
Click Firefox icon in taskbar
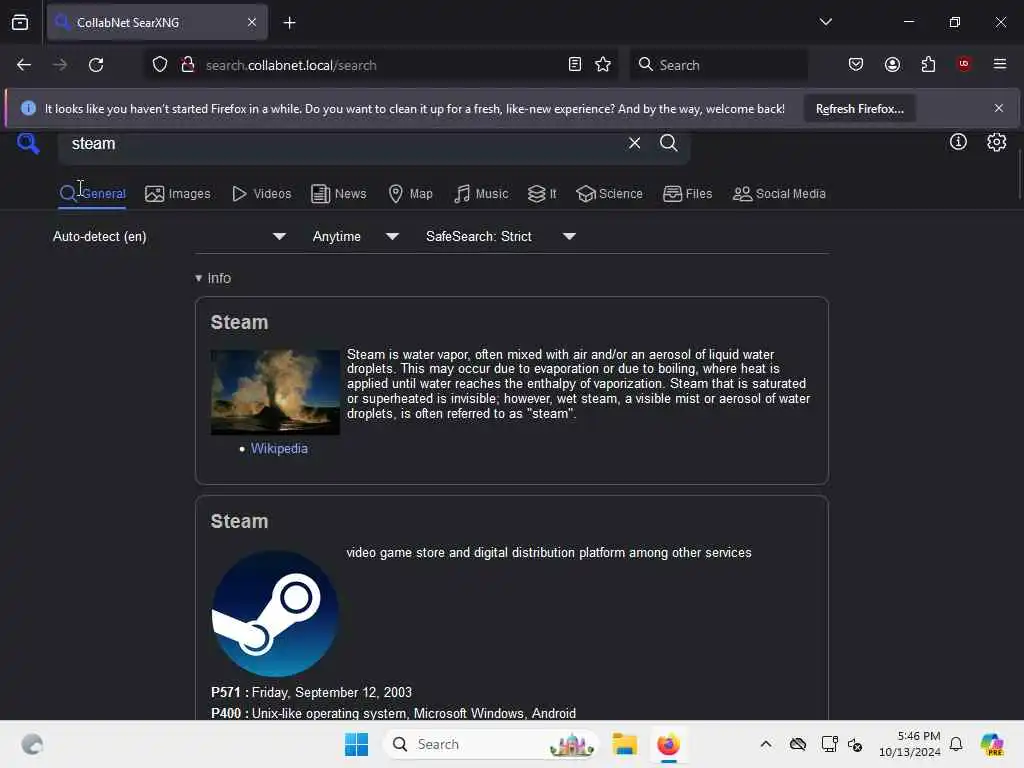click(x=668, y=744)
